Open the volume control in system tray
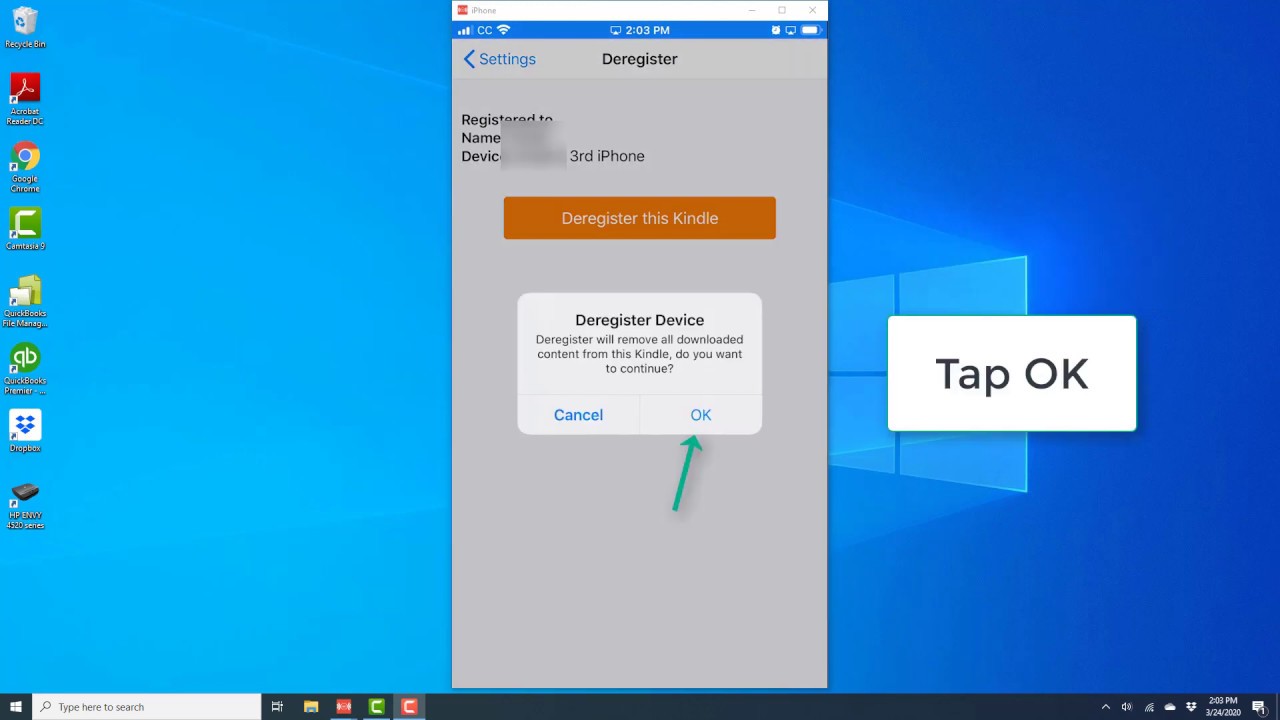Image resolution: width=1280 pixels, height=720 pixels. tap(1127, 707)
